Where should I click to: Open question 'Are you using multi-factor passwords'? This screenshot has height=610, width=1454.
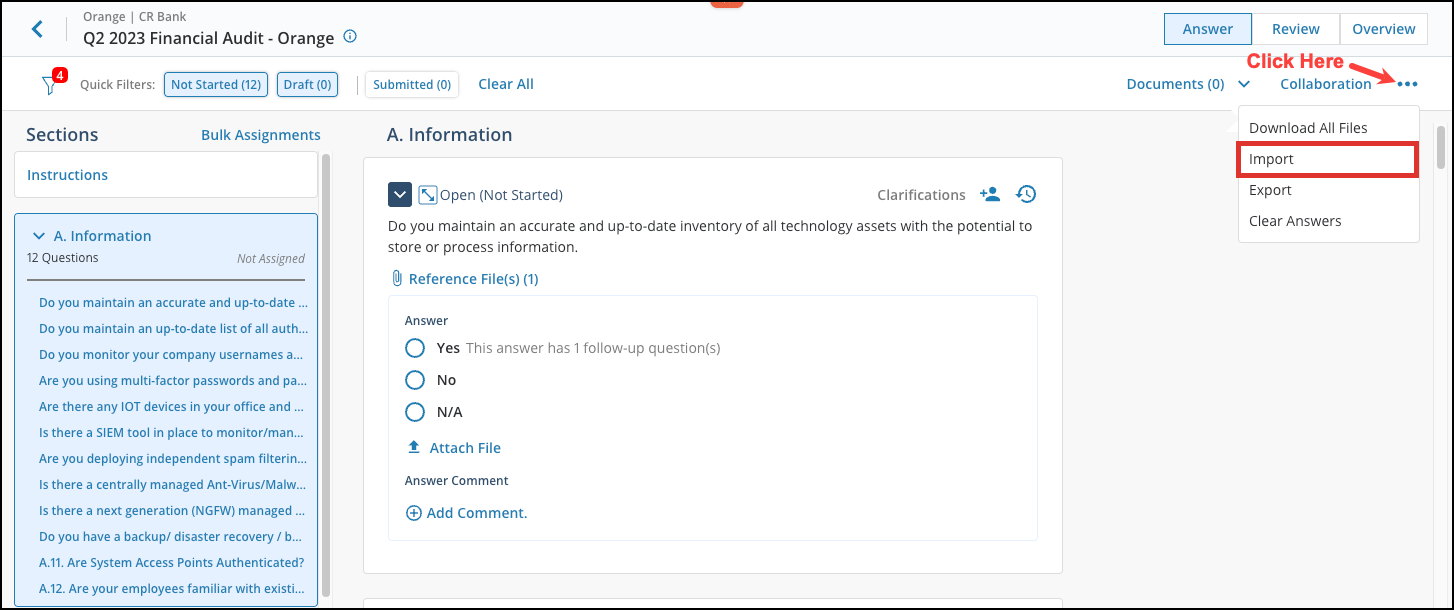pyautogui.click(x=173, y=380)
